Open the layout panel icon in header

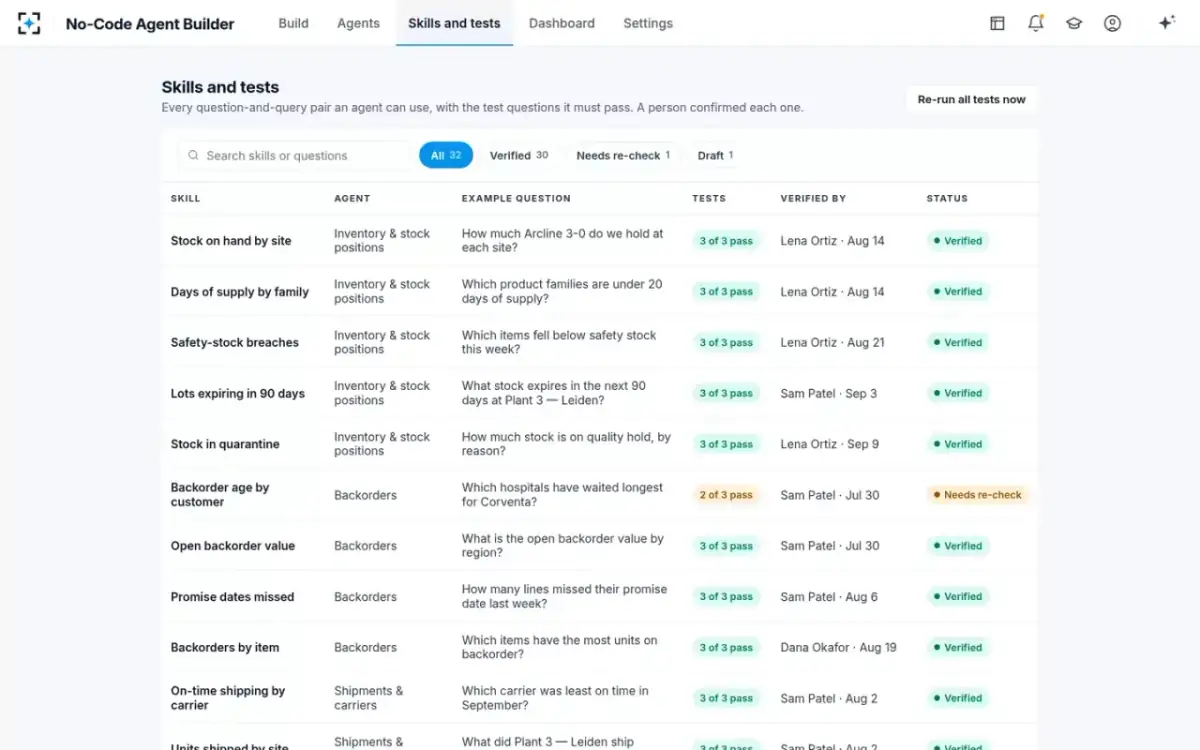click(997, 23)
